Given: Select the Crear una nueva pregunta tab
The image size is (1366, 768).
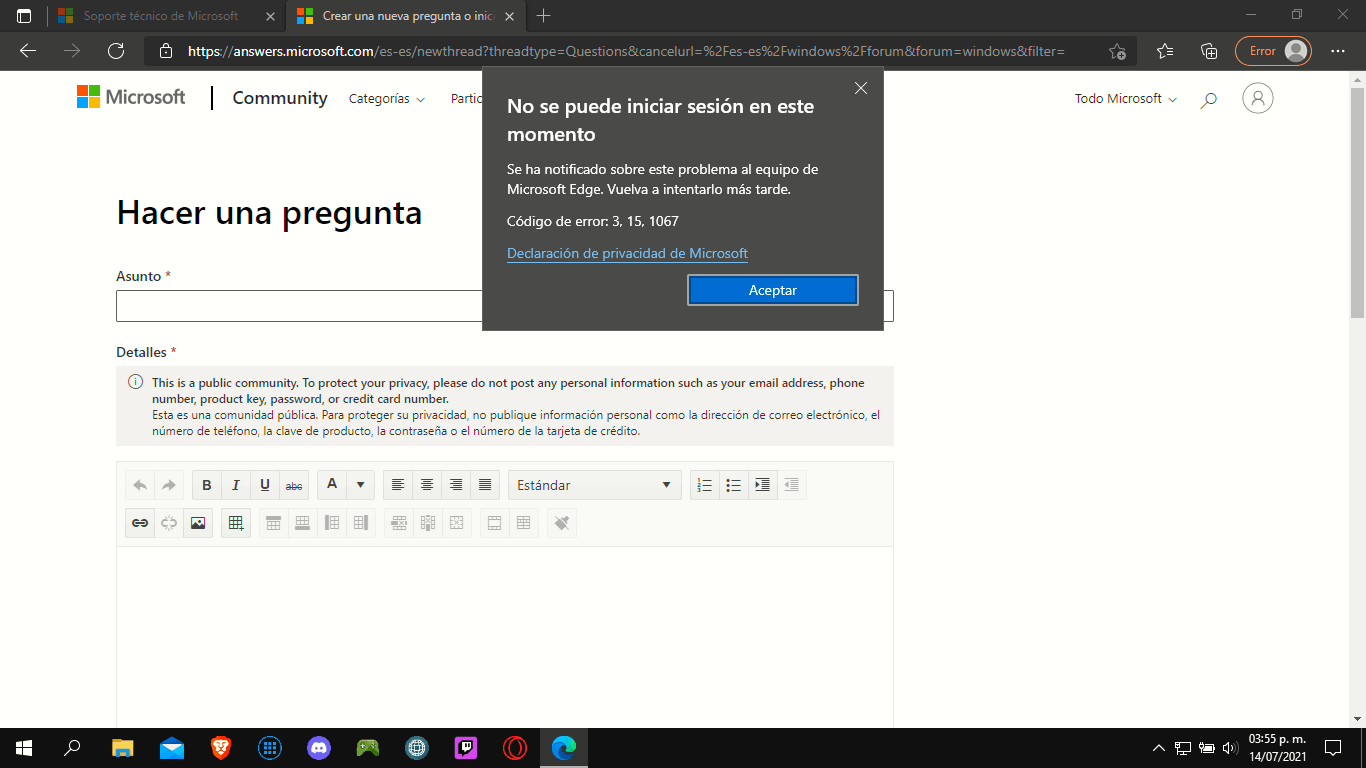Looking at the screenshot, I should (407, 17).
